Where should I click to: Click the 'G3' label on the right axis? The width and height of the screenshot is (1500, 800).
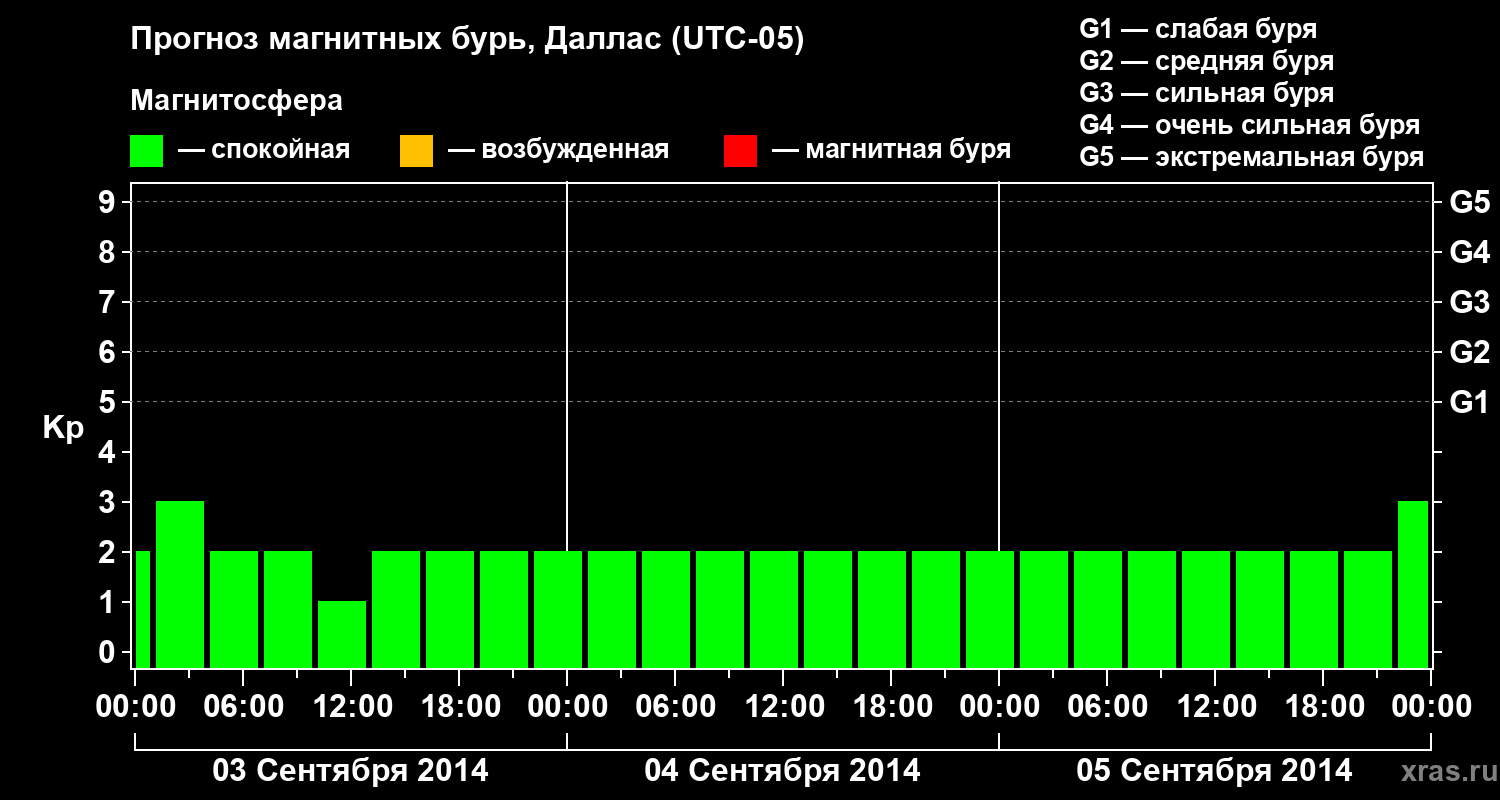tap(1469, 302)
